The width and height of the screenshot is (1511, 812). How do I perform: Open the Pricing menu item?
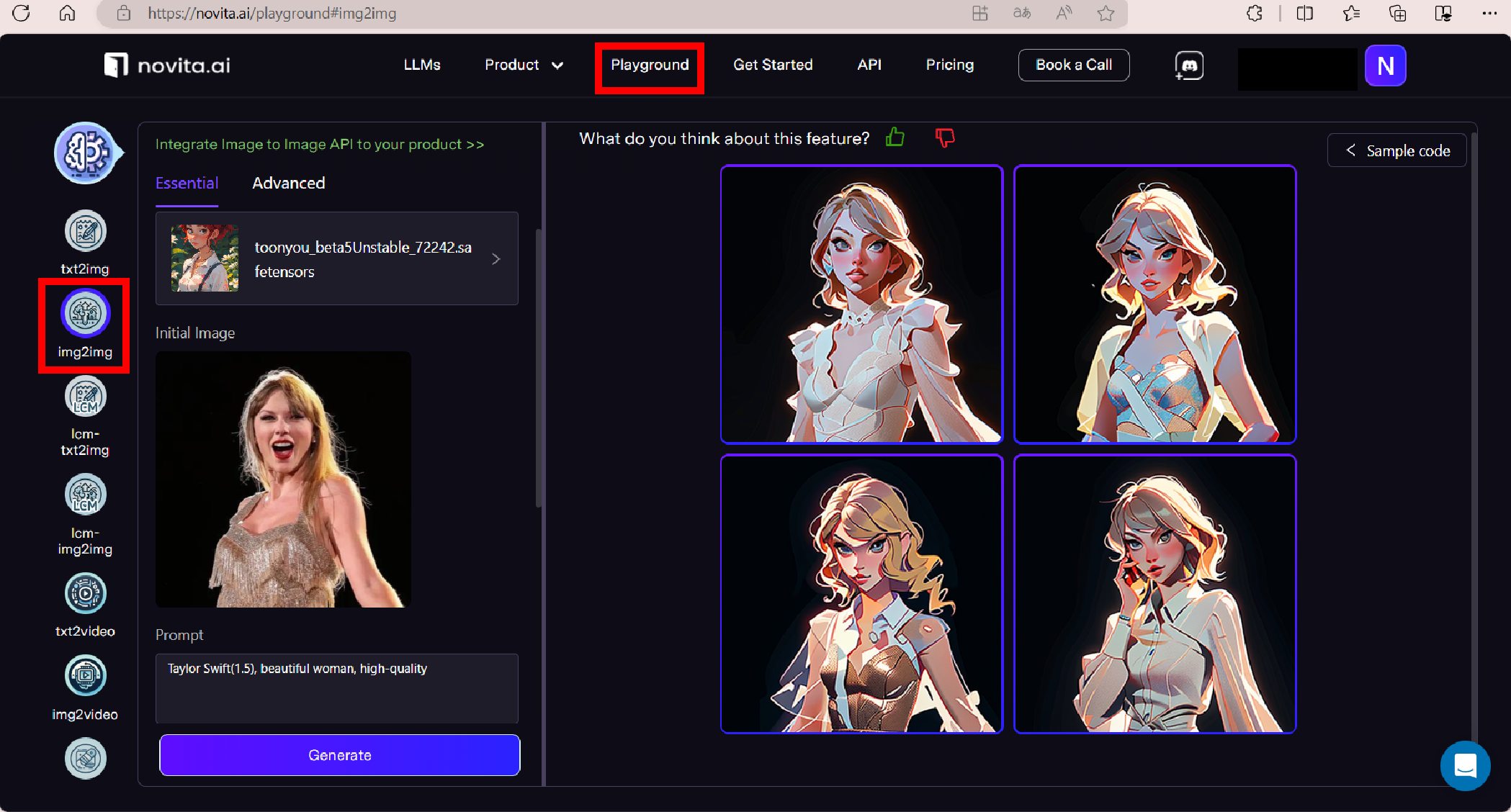949,66
